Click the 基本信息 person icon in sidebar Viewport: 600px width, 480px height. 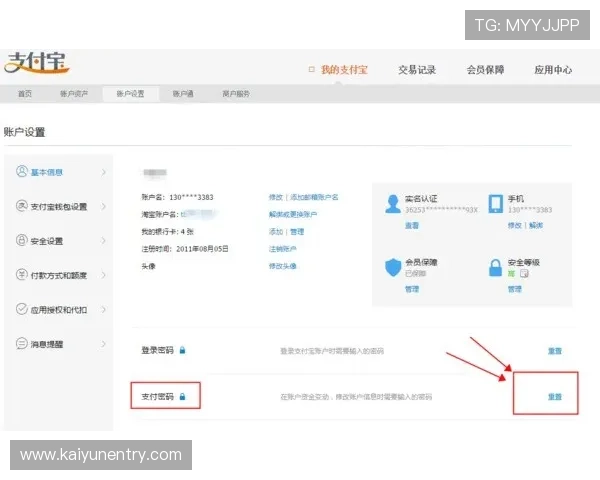point(22,171)
